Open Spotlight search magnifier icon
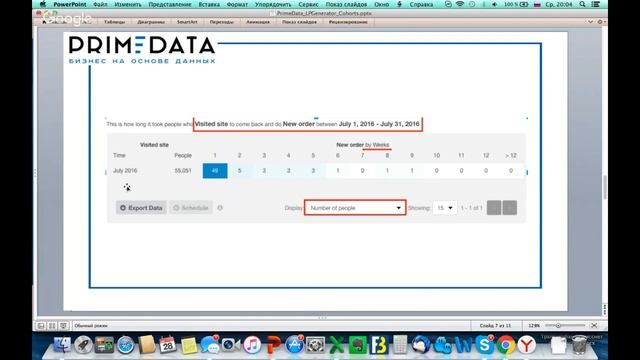The width and height of the screenshot is (640, 360). (582, 4)
